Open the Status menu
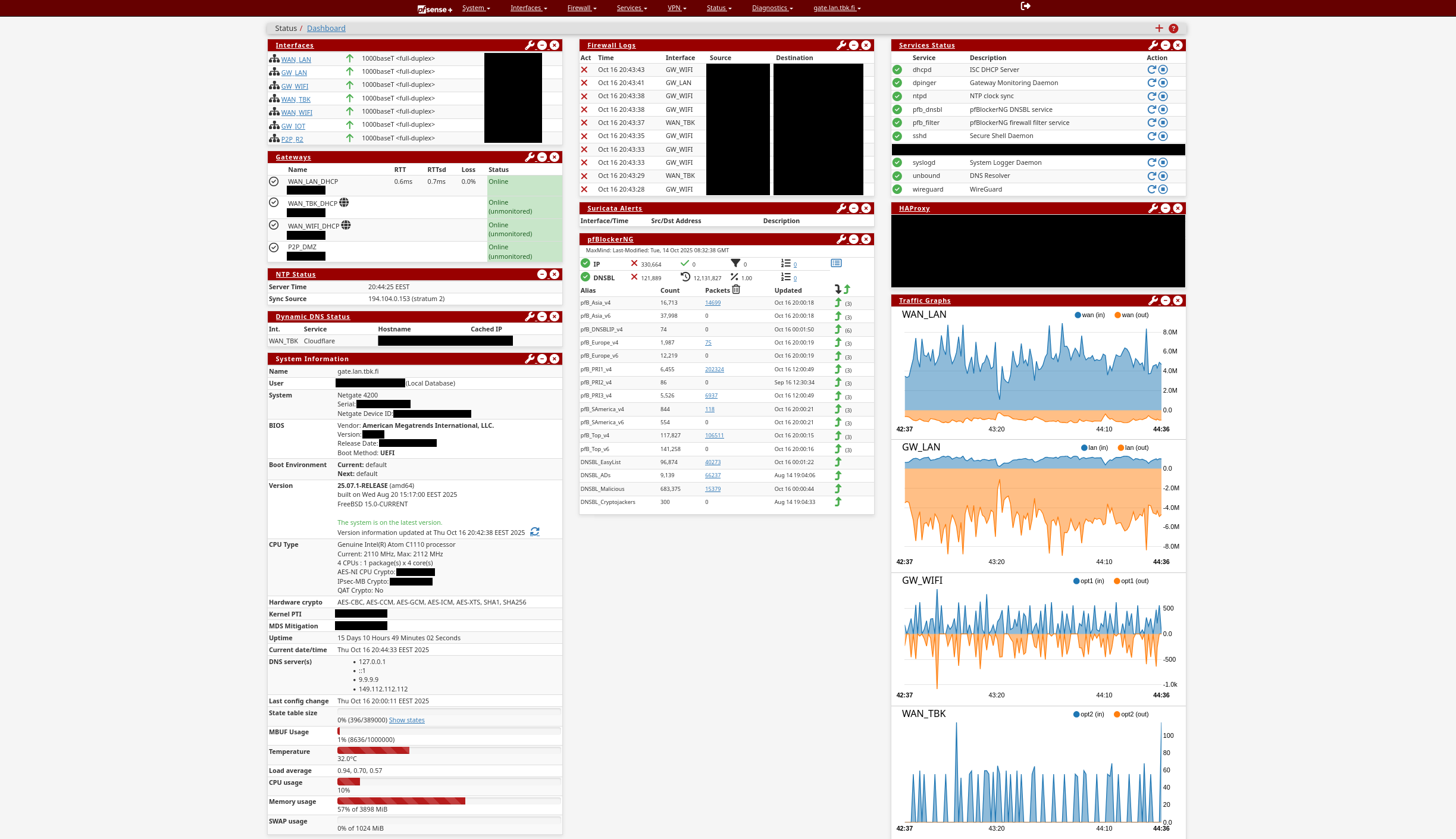Image resolution: width=1456 pixels, height=839 pixels. coord(719,8)
